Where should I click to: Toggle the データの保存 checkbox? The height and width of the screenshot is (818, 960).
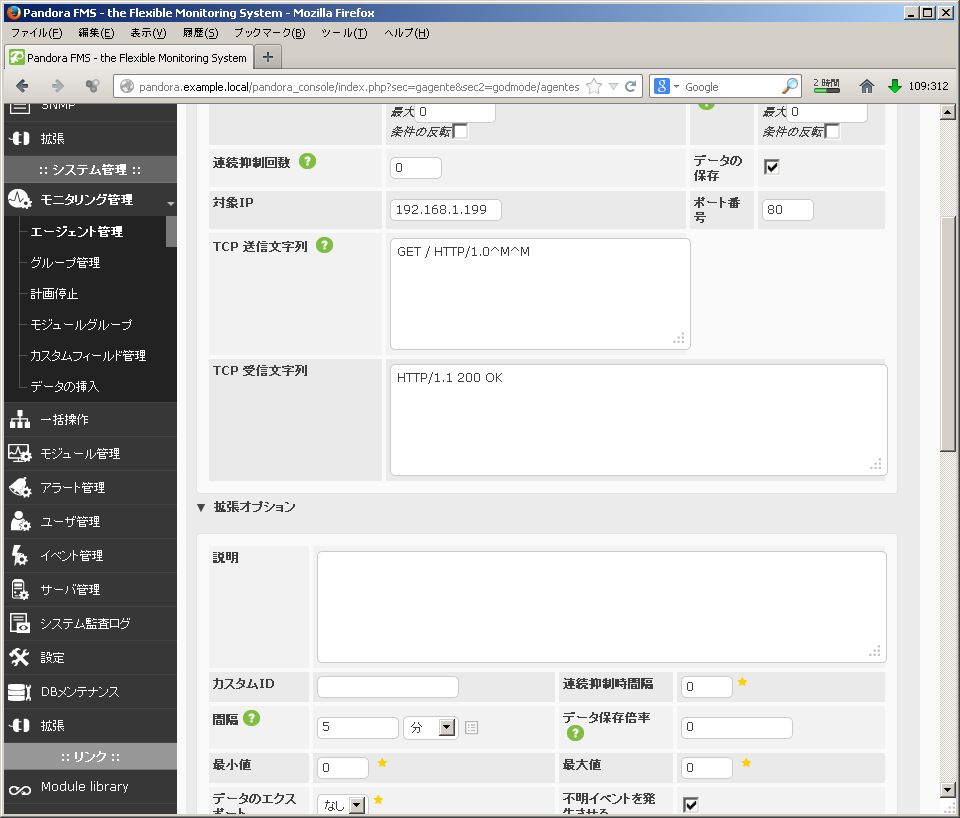click(x=771, y=167)
